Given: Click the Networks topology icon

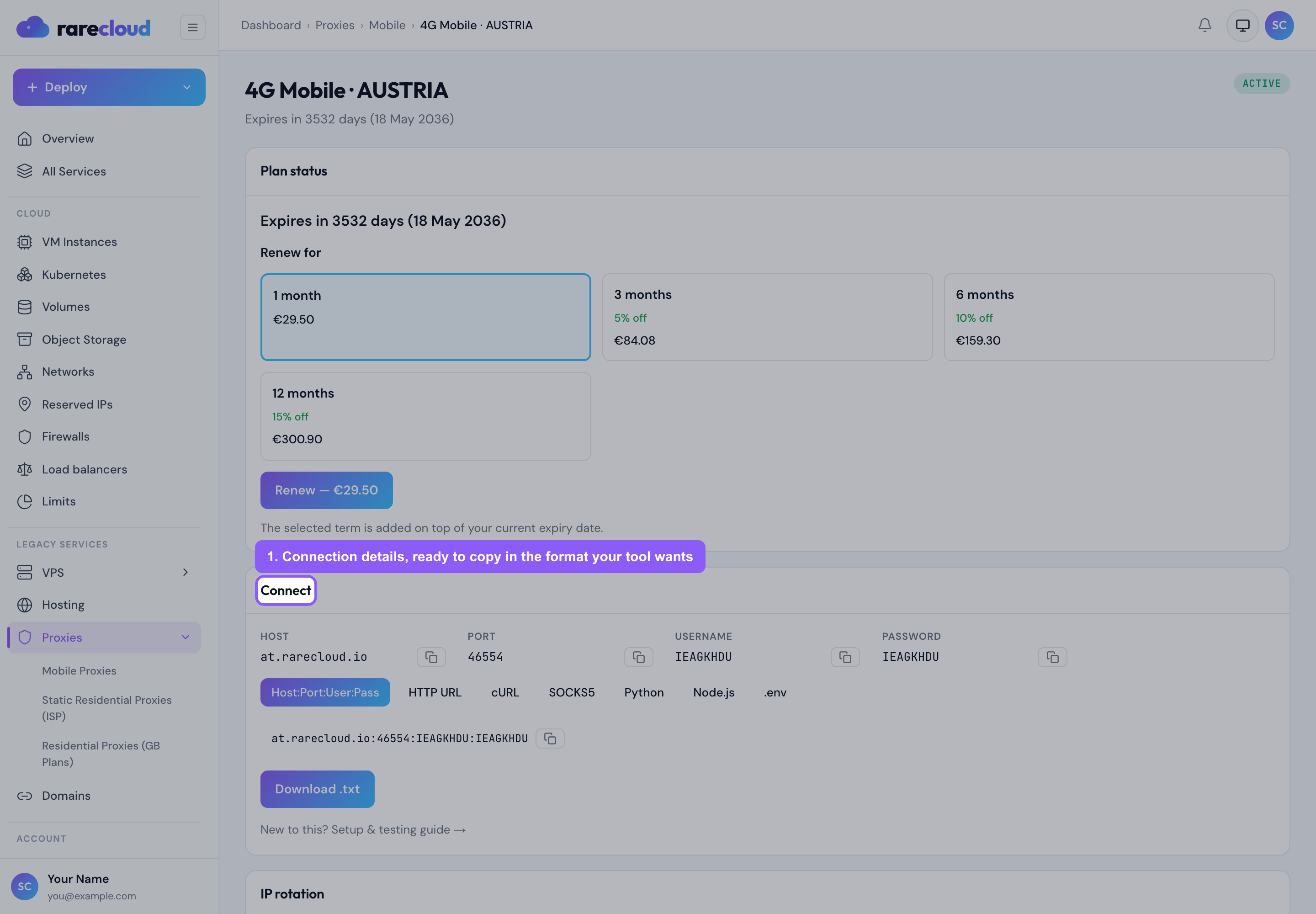Looking at the screenshot, I should (25, 372).
